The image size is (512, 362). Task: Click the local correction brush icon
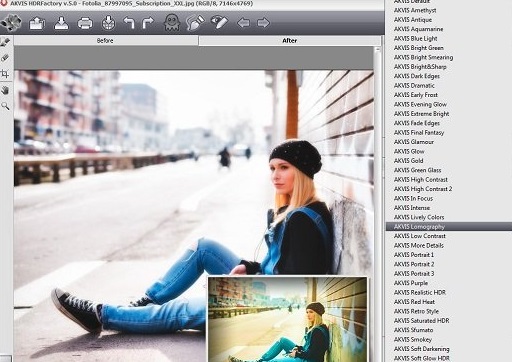(x=195, y=23)
